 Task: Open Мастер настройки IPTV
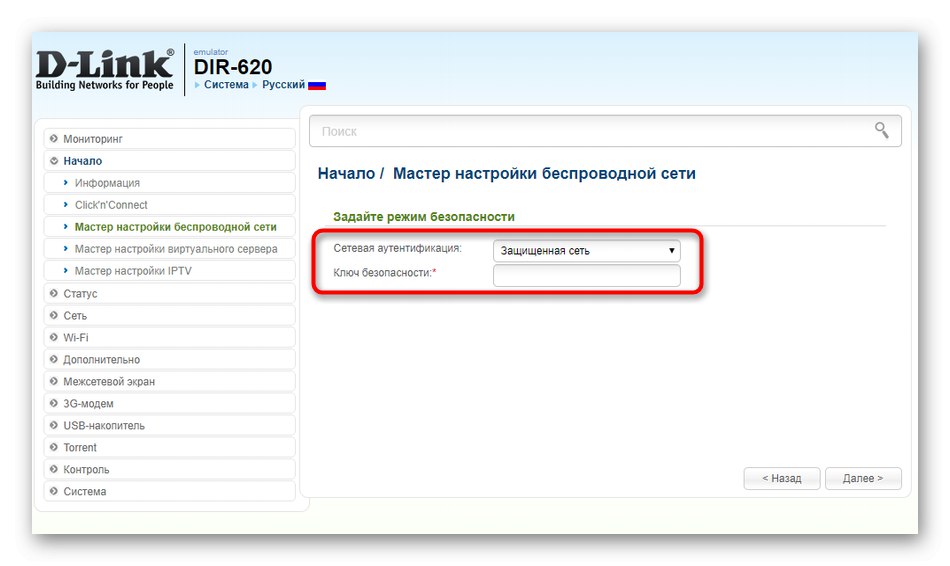point(170,271)
